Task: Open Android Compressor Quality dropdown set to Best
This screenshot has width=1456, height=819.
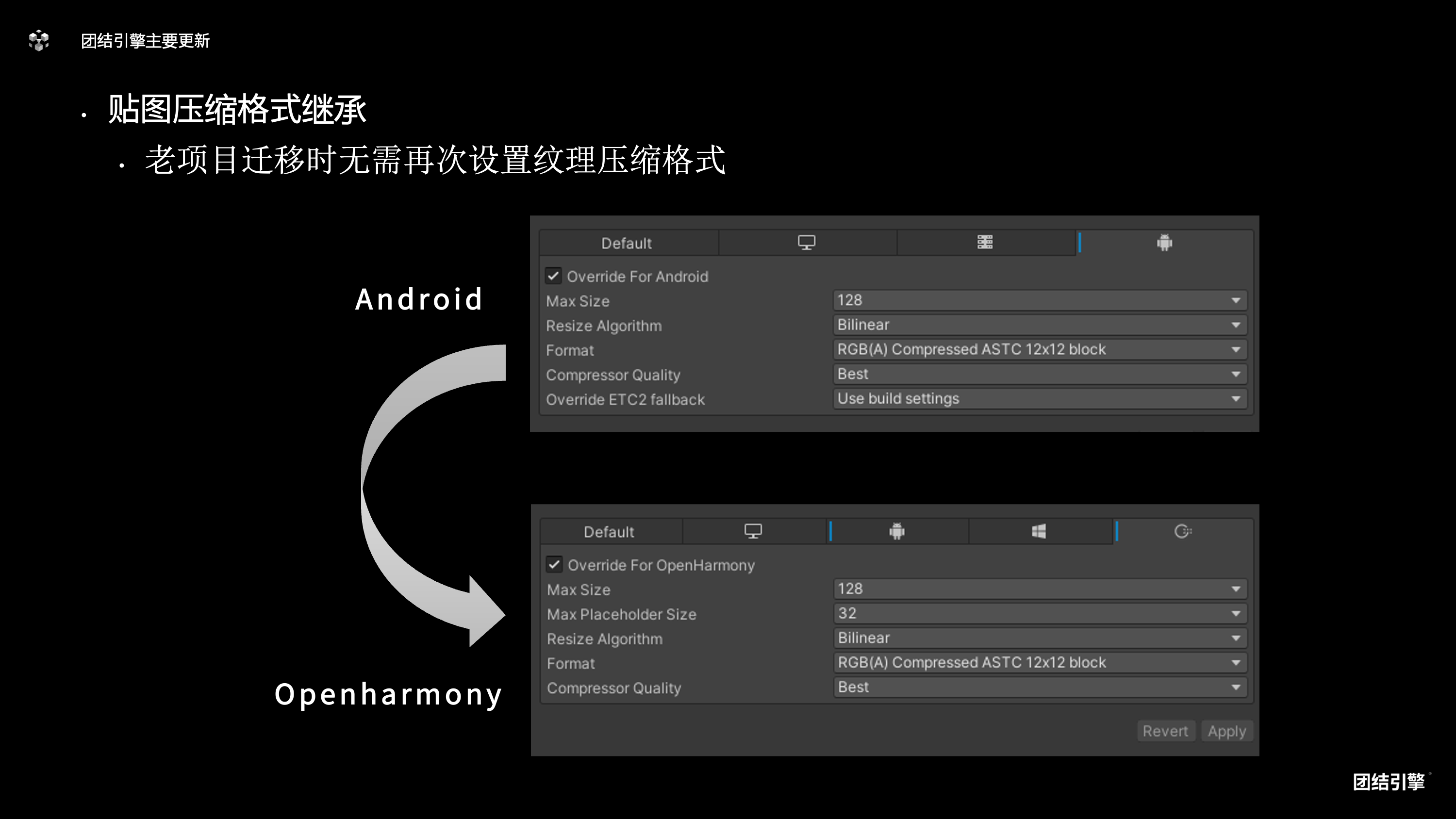Action: tap(1040, 374)
